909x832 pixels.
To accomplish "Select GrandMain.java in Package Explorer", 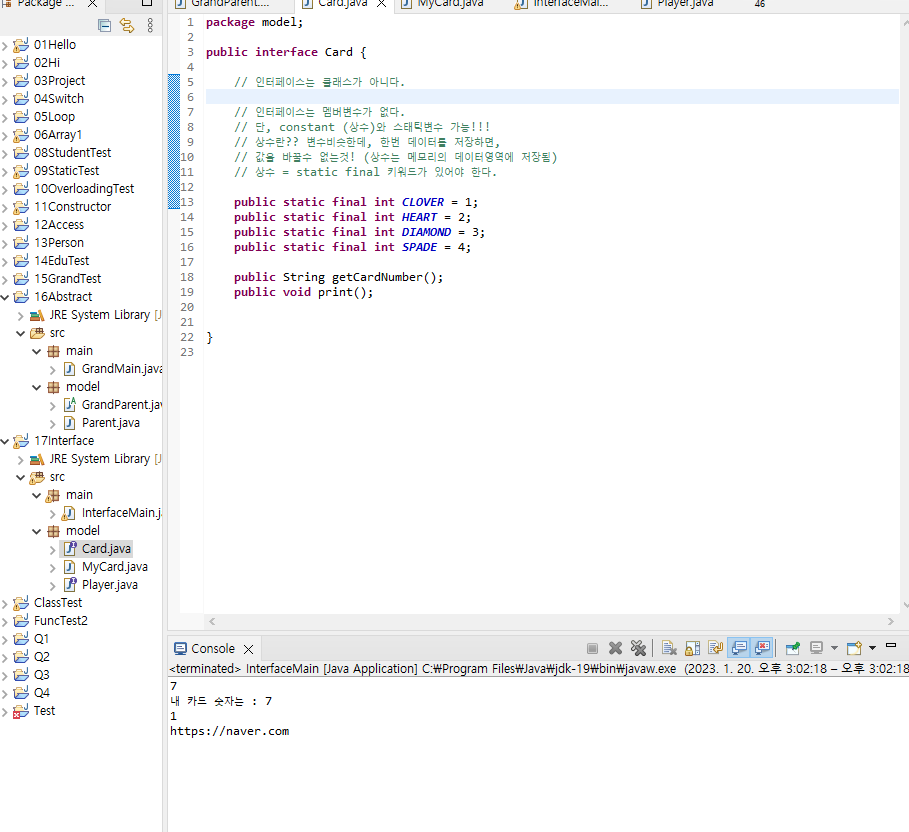I will [122, 369].
